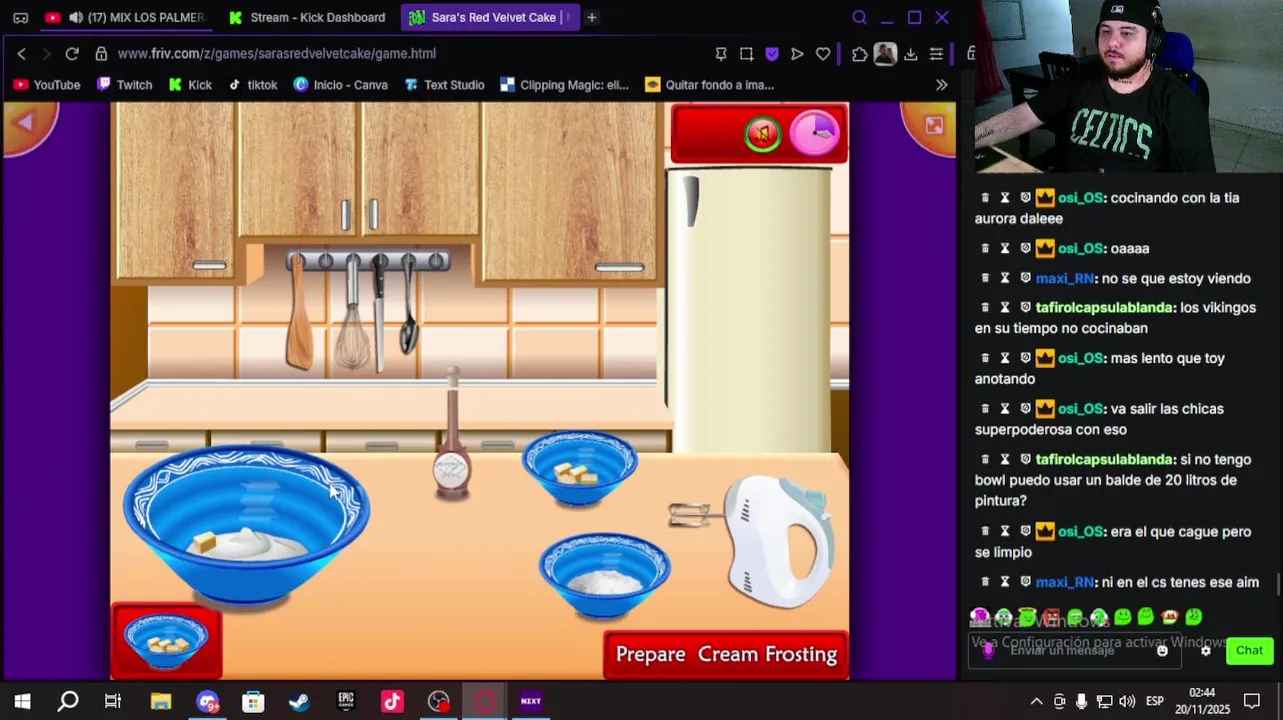Open the emoji picker in chat input
1283x720 pixels.
(1162, 651)
